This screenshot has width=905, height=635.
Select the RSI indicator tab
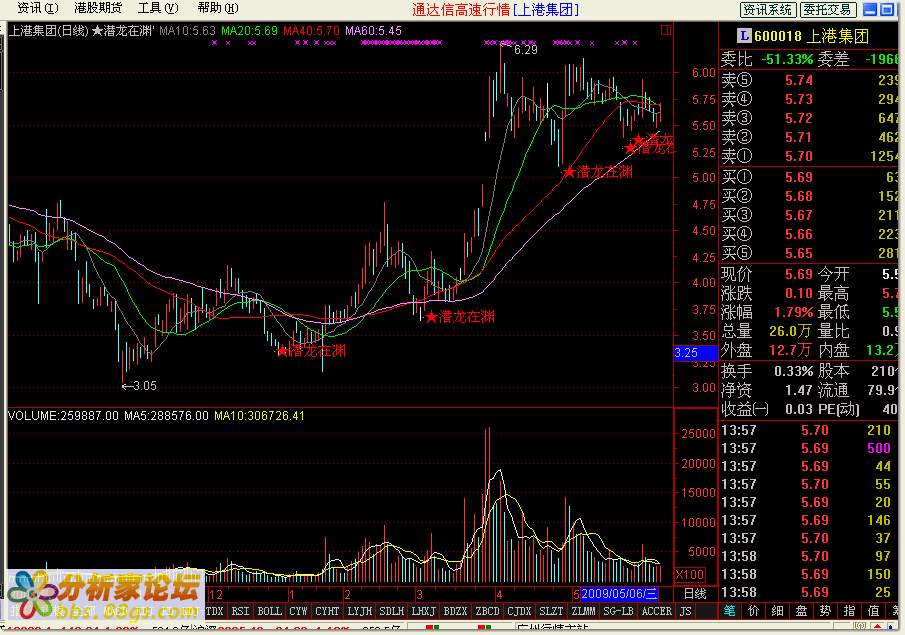[240, 611]
